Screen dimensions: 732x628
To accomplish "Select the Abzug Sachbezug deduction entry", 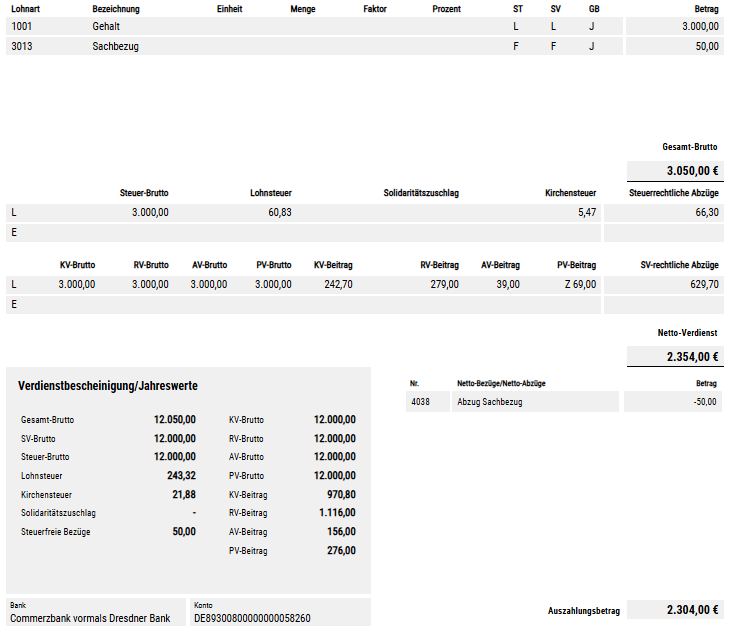I will pyautogui.click(x=489, y=402).
